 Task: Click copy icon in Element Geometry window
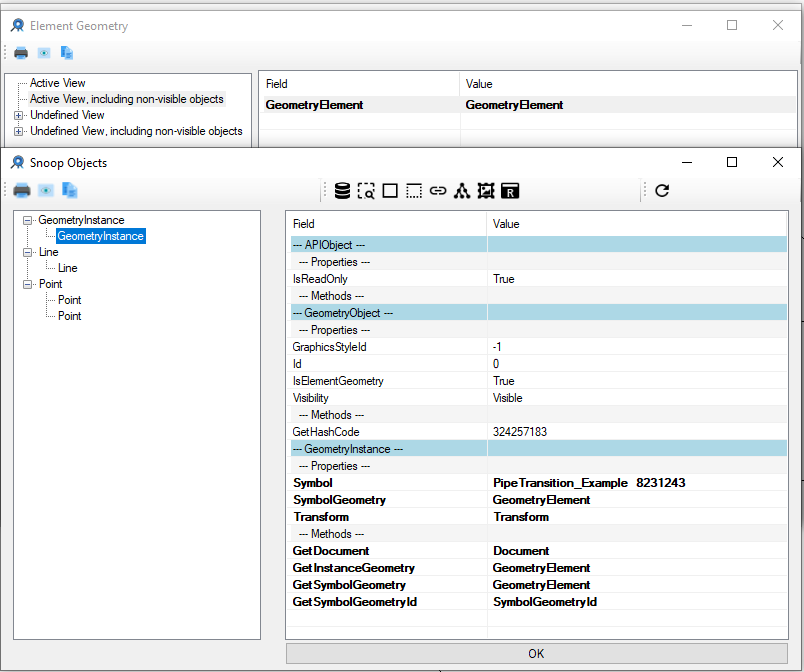click(x=67, y=53)
